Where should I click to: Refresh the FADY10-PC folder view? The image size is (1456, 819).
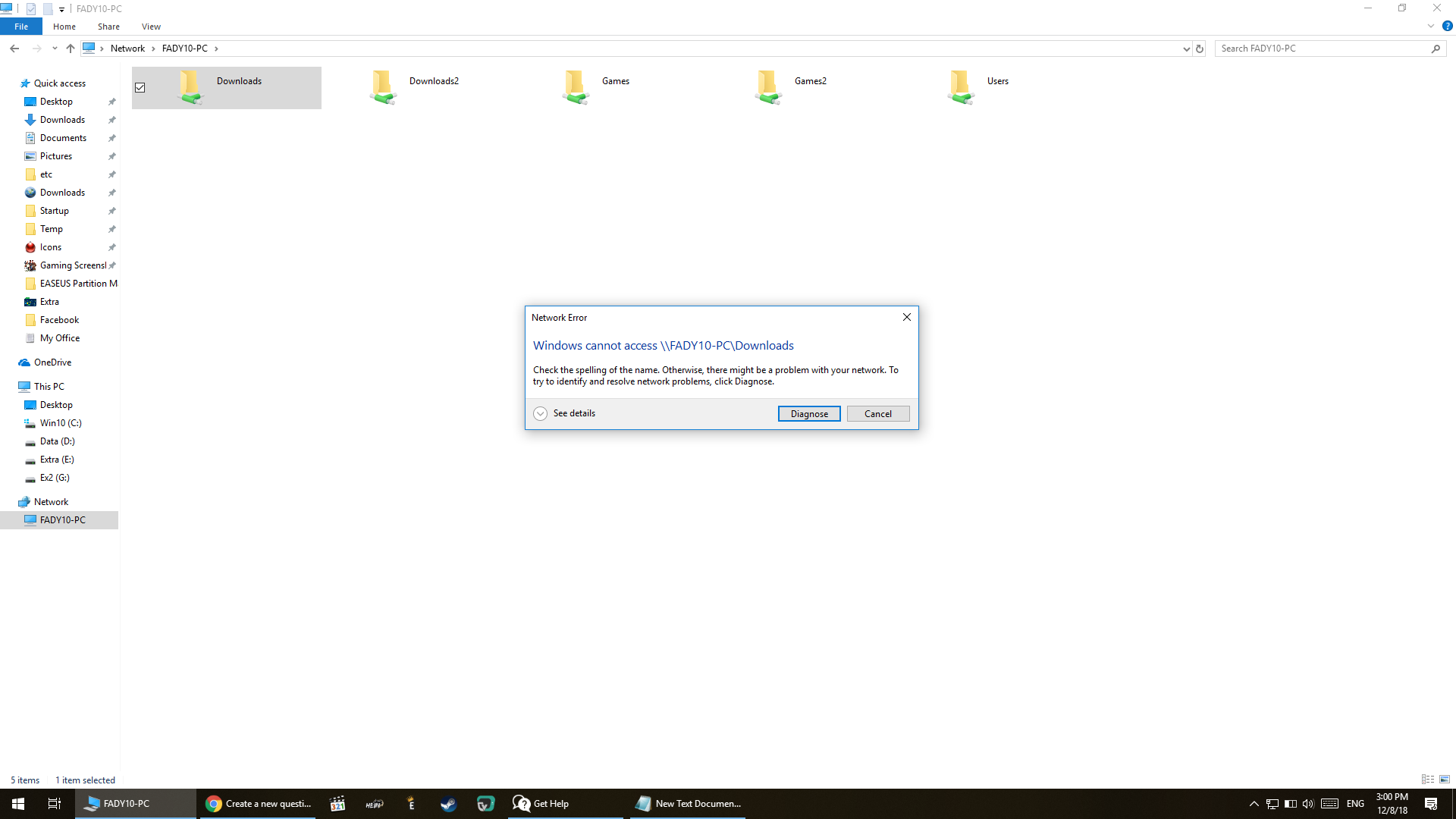point(1200,49)
